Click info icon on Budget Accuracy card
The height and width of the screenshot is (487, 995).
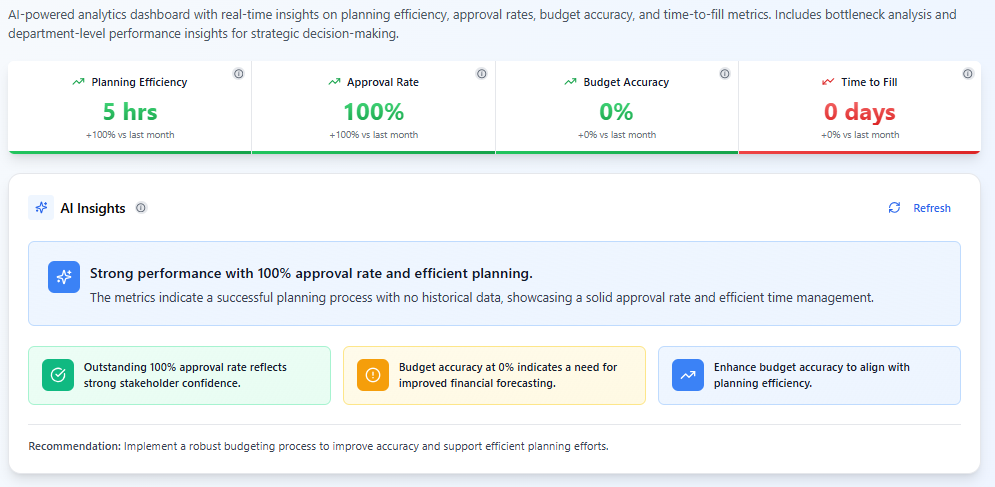pyautogui.click(x=724, y=74)
